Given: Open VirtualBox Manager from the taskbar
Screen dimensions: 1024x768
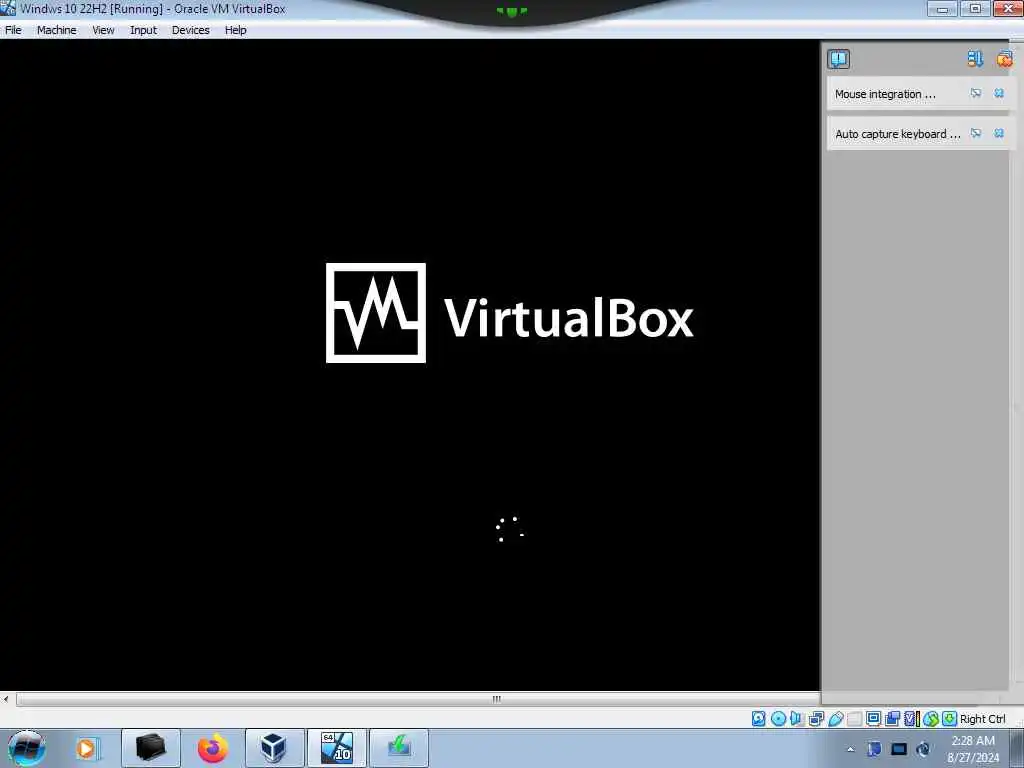Looking at the screenshot, I should [274, 748].
